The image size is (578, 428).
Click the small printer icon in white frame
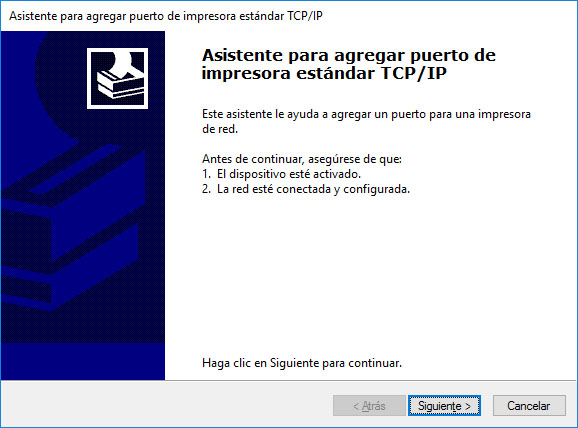[117, 78]
